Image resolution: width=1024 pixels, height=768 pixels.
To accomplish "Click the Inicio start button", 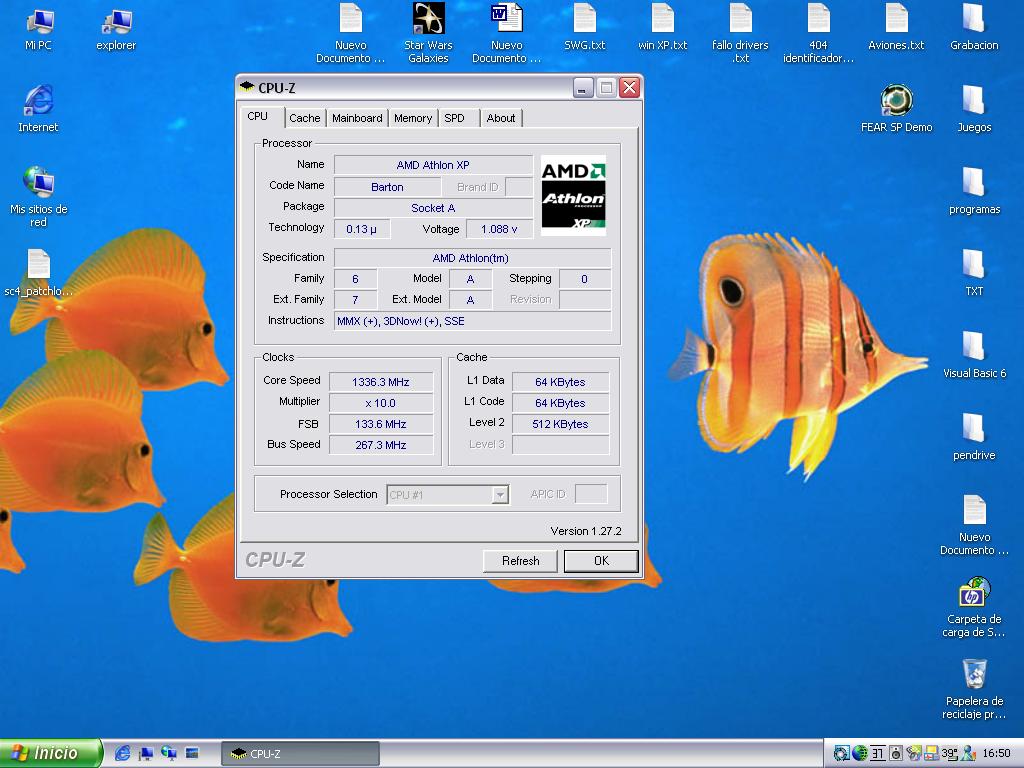I will click(x=52, y=753).
